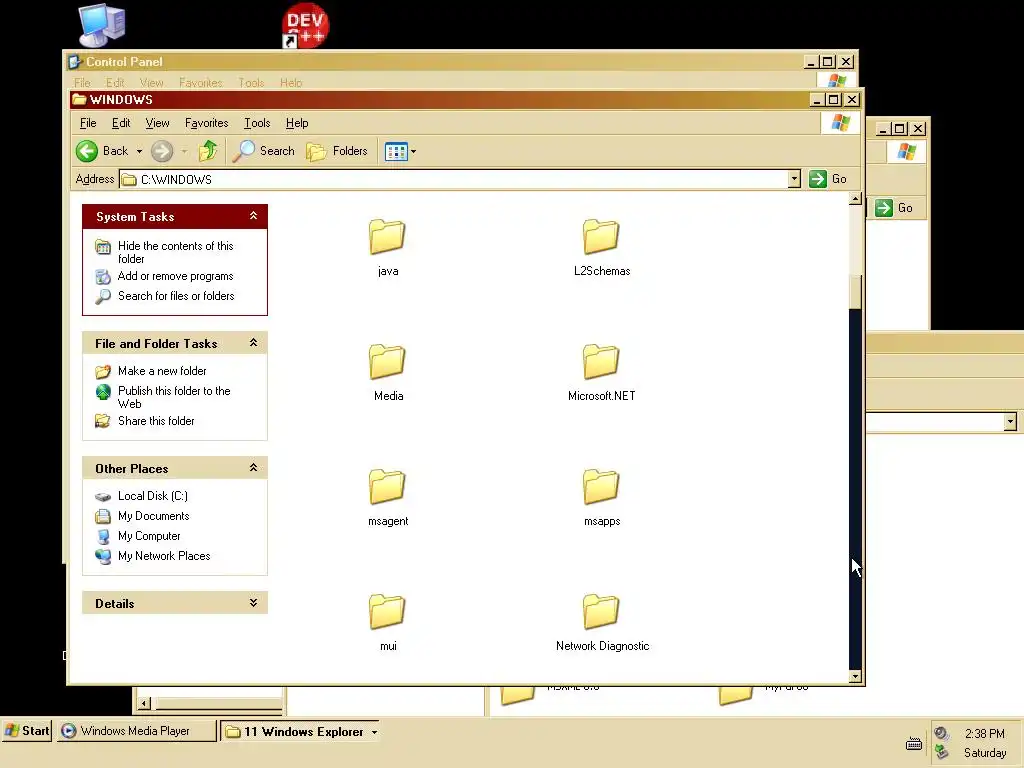The image size is (1024, 768).
Task: Expand the Details panel
Action: [x=253, y=603]
